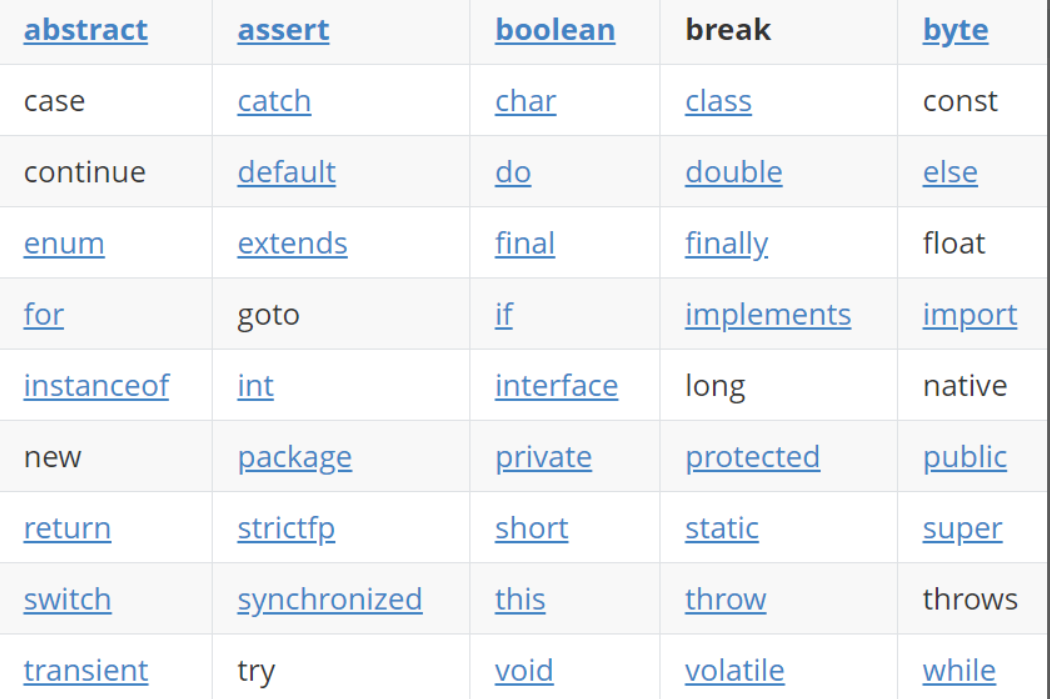Click the 'abstract' keyword link
This screenshot has width=1050, height=699.
[85, 30]
